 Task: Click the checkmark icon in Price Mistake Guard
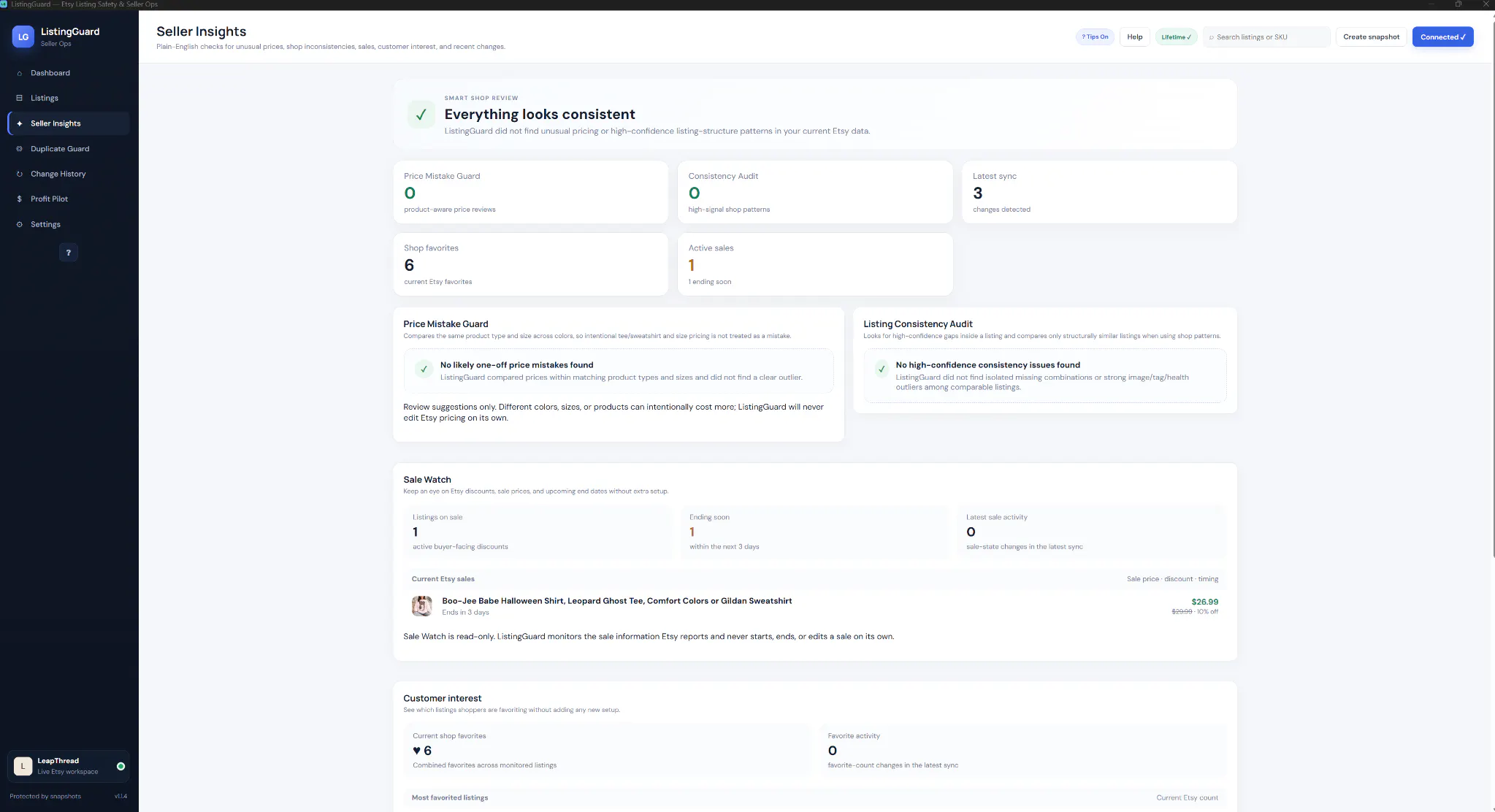pos(424,369)
